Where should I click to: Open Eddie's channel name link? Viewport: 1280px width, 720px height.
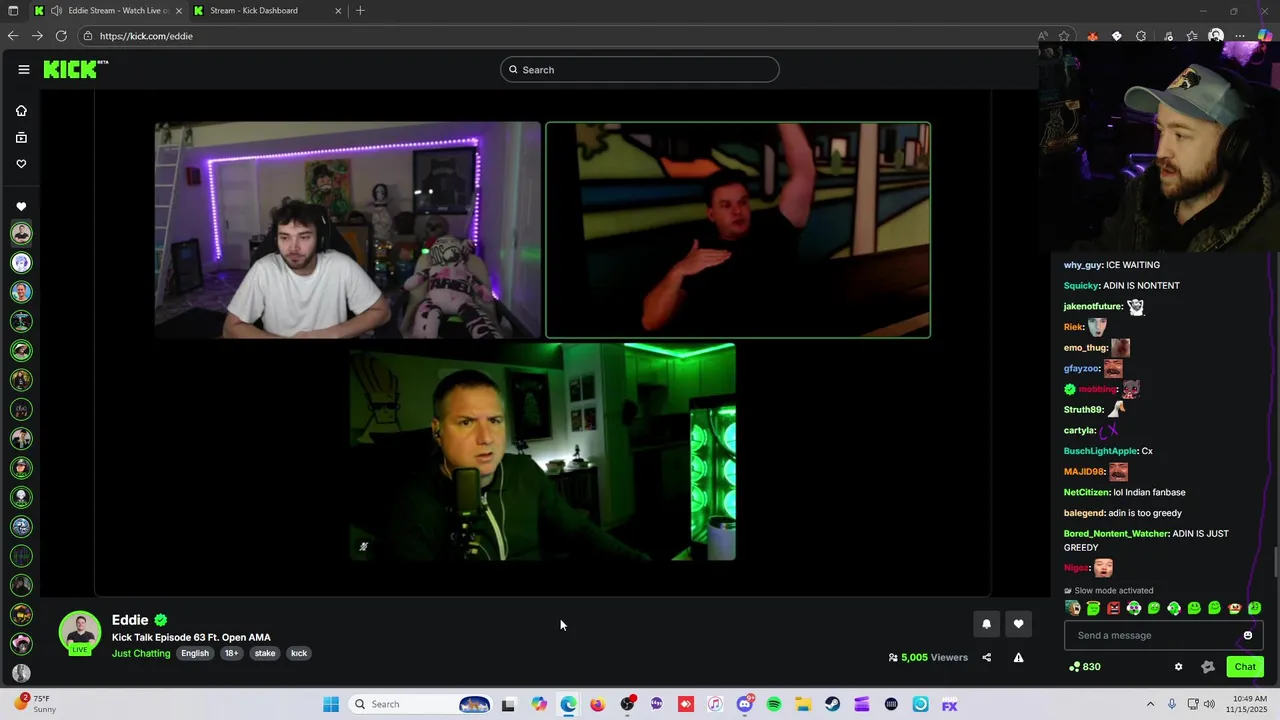(x=130, y=620)
